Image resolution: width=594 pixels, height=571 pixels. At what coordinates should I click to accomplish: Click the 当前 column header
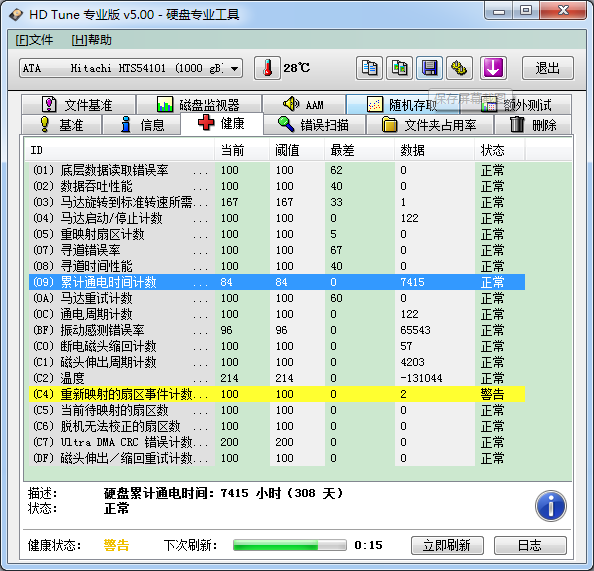pos(242,150)
